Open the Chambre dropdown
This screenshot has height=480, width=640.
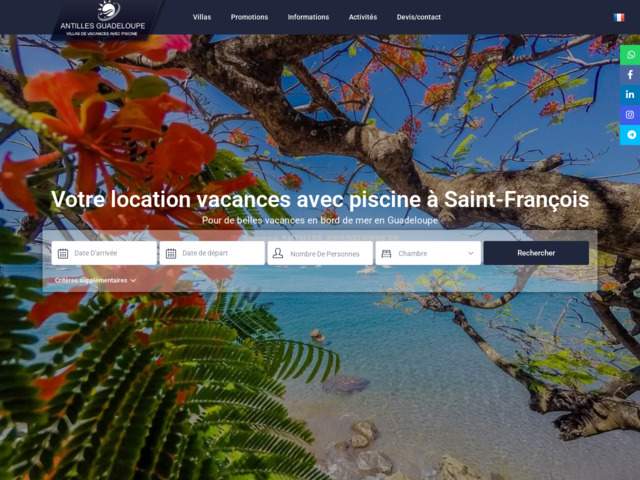point(428,253)
